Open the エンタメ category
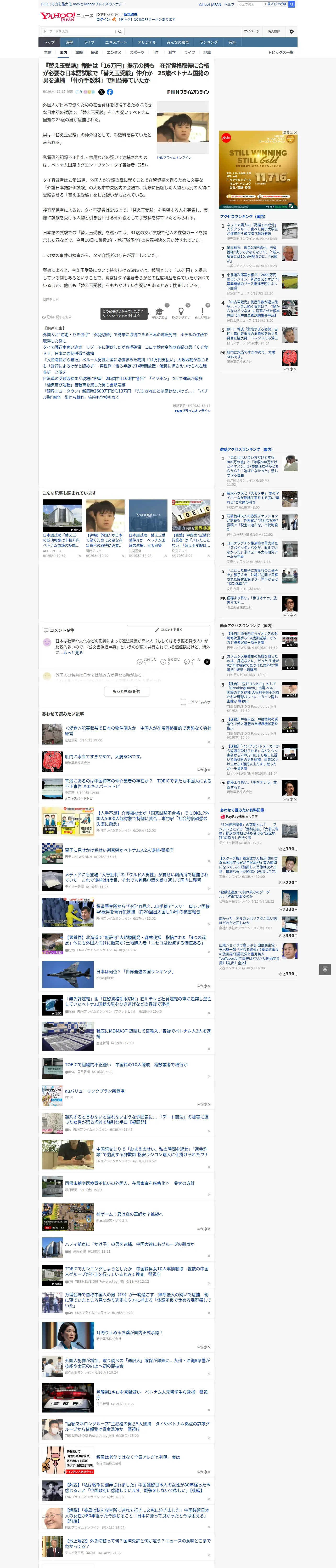The height and width of the screenshot is (1568, 336). 114,52
